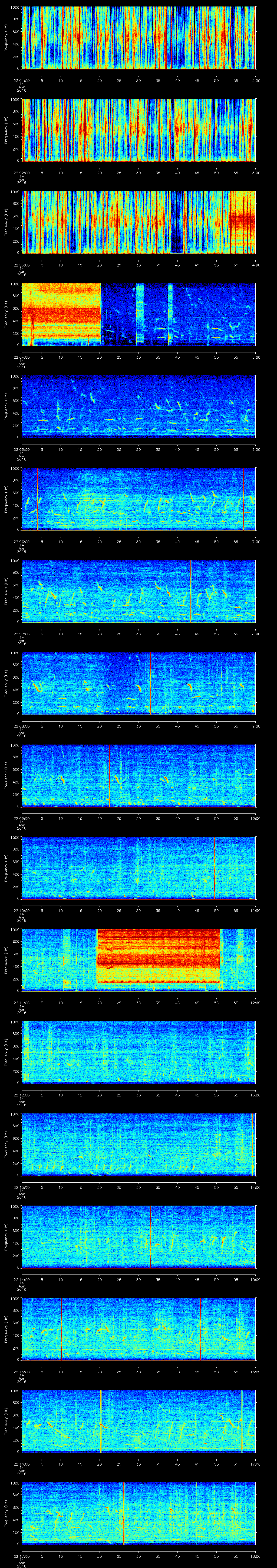Select the spectrogram panel starting at 22:05:00
The height and width of the screenshot is (1568, 277).
coord(138,407)
